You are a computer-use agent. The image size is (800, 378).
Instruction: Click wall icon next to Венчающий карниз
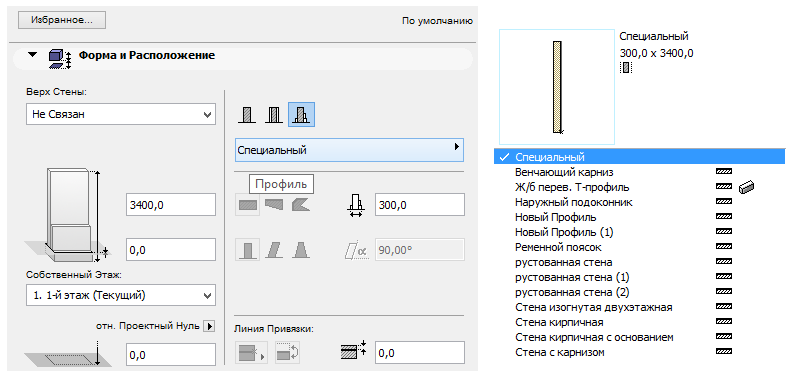tap(724, 172)
